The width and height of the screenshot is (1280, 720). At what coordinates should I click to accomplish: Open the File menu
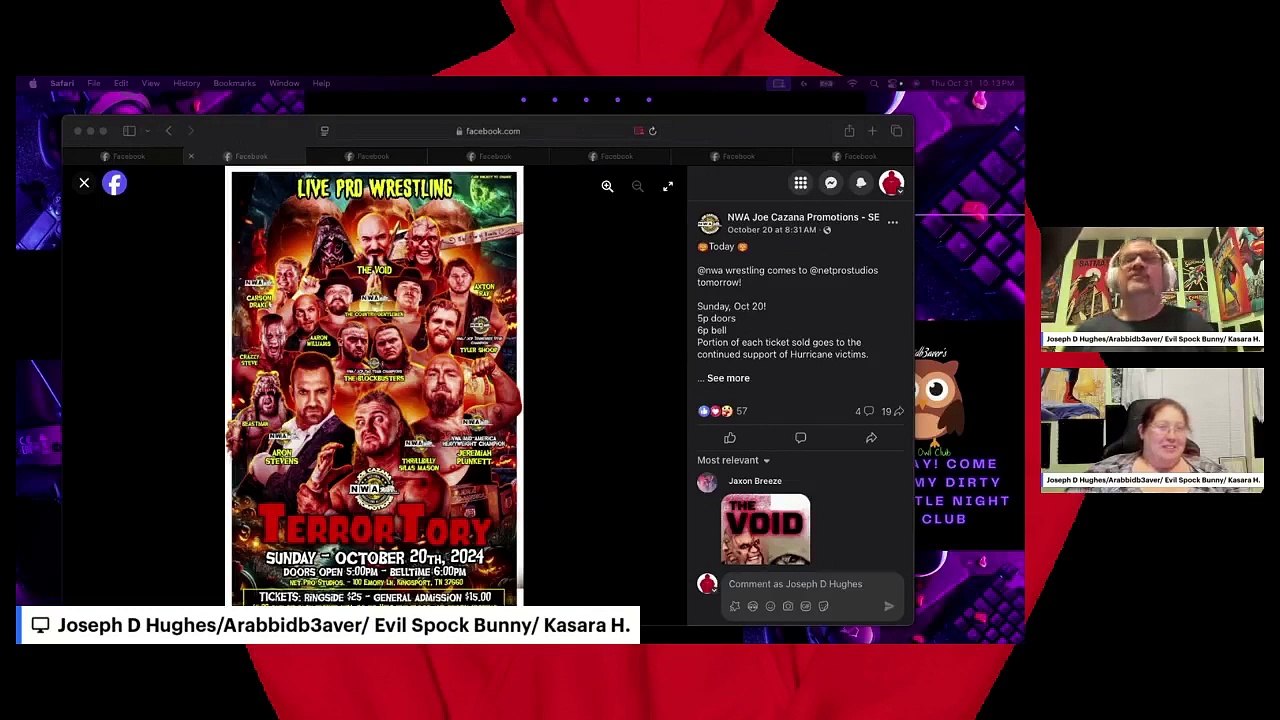pos(93,83)
